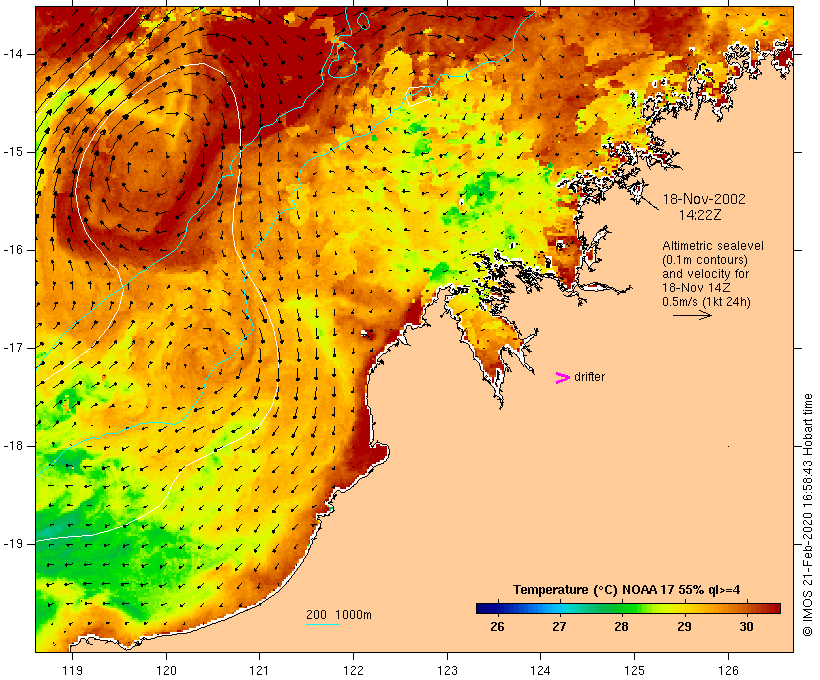Click longitude label '123'
The width and height of the screenshot is (820, 680).
447,670
